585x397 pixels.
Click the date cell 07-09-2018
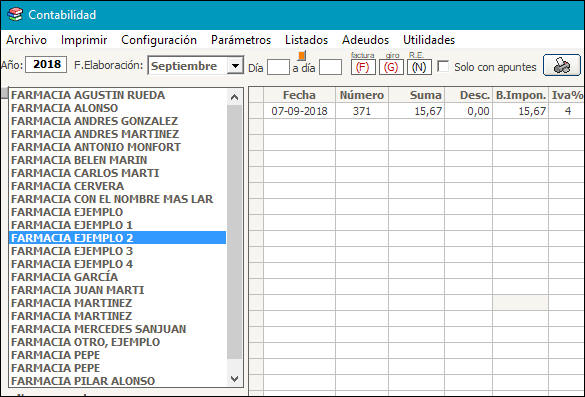tap(299, 111)
